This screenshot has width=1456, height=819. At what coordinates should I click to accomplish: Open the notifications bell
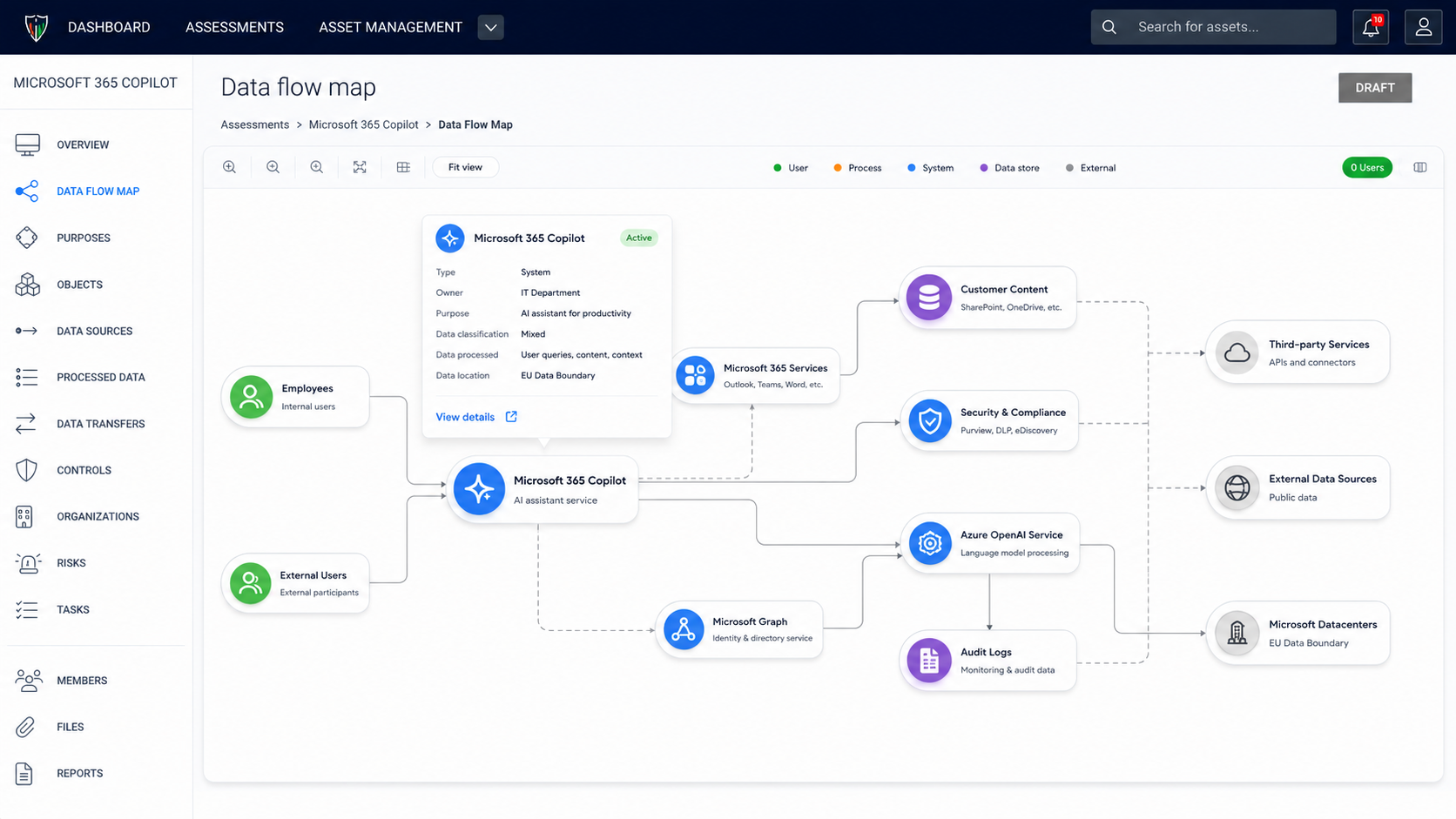pyautogui.click(x=1371, y=27)
